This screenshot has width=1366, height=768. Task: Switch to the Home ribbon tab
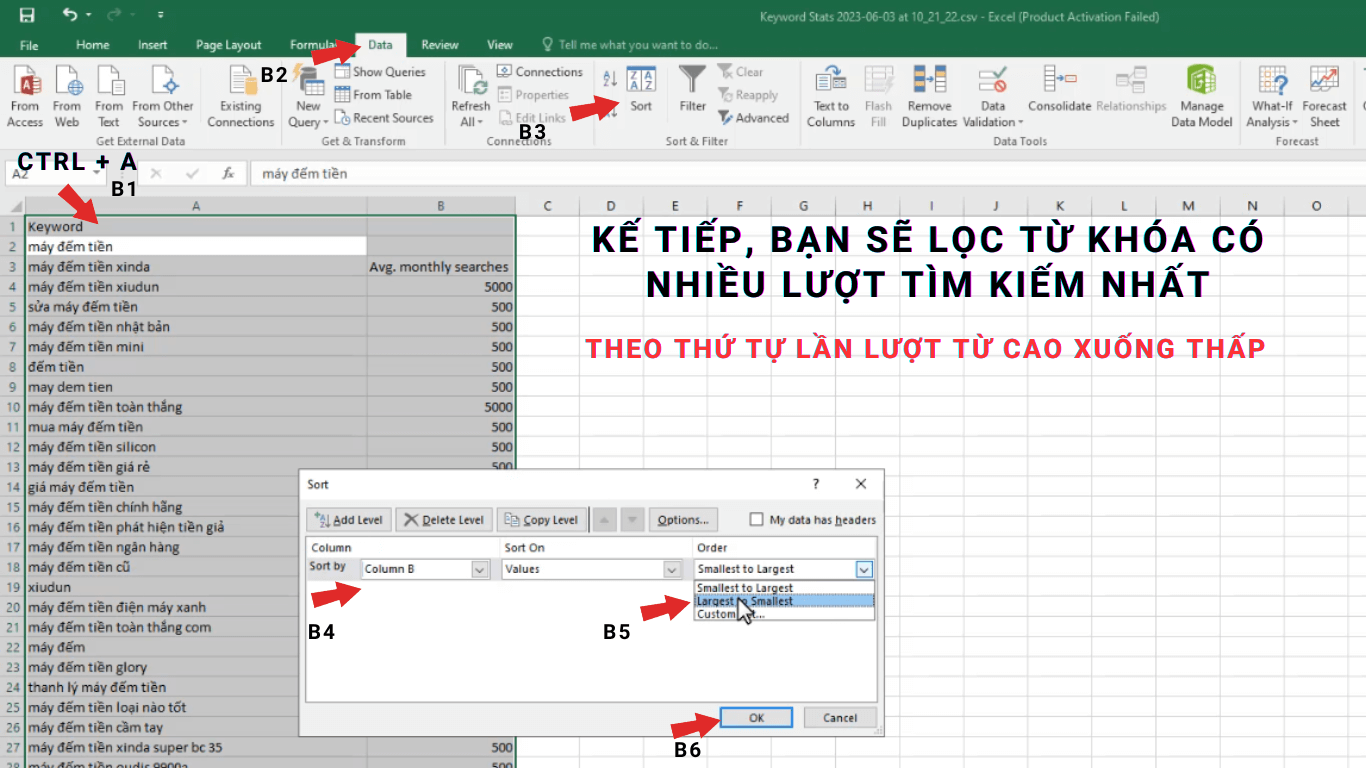pyautogui.click(x=92, y=44)
